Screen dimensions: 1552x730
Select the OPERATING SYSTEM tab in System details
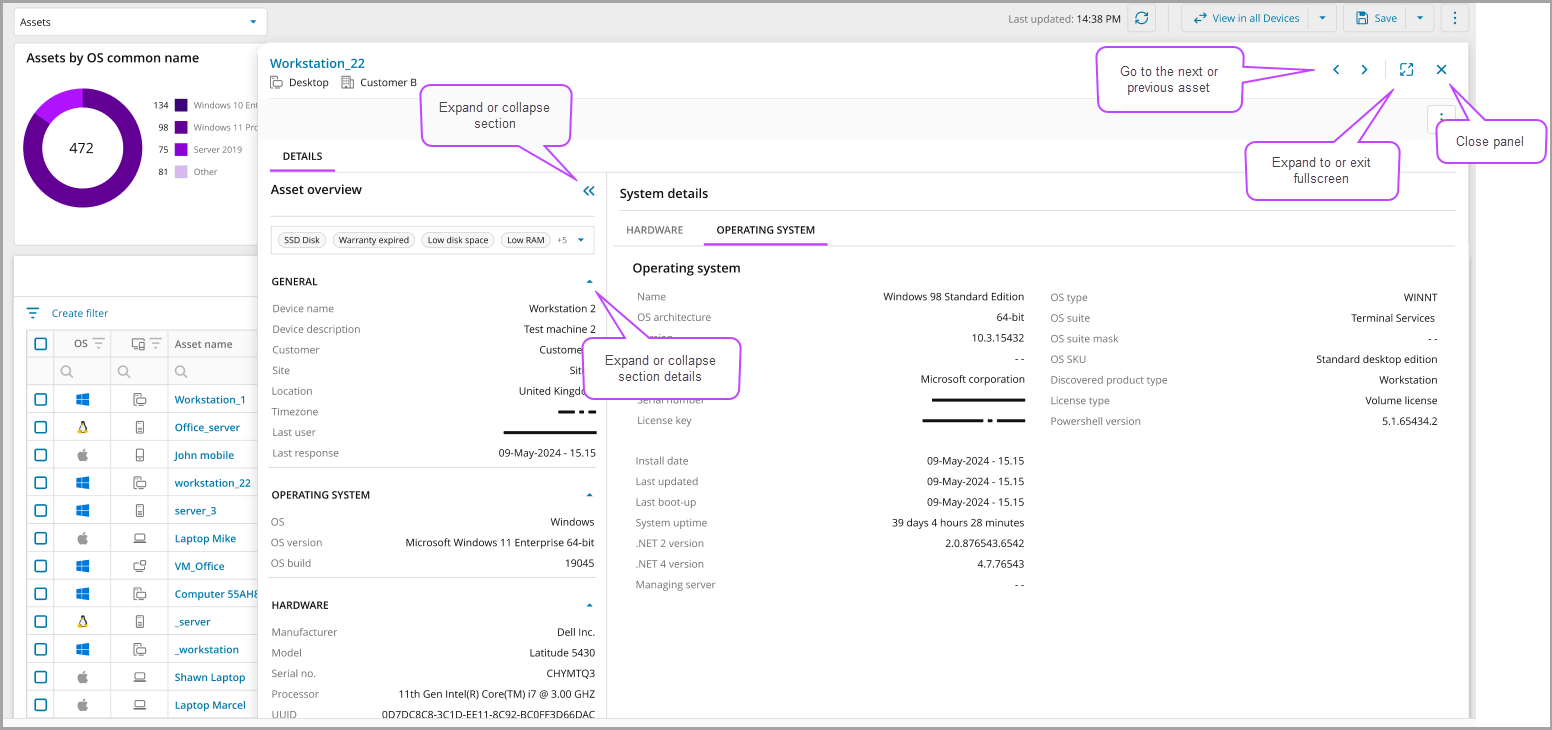(x=766, y=230)
